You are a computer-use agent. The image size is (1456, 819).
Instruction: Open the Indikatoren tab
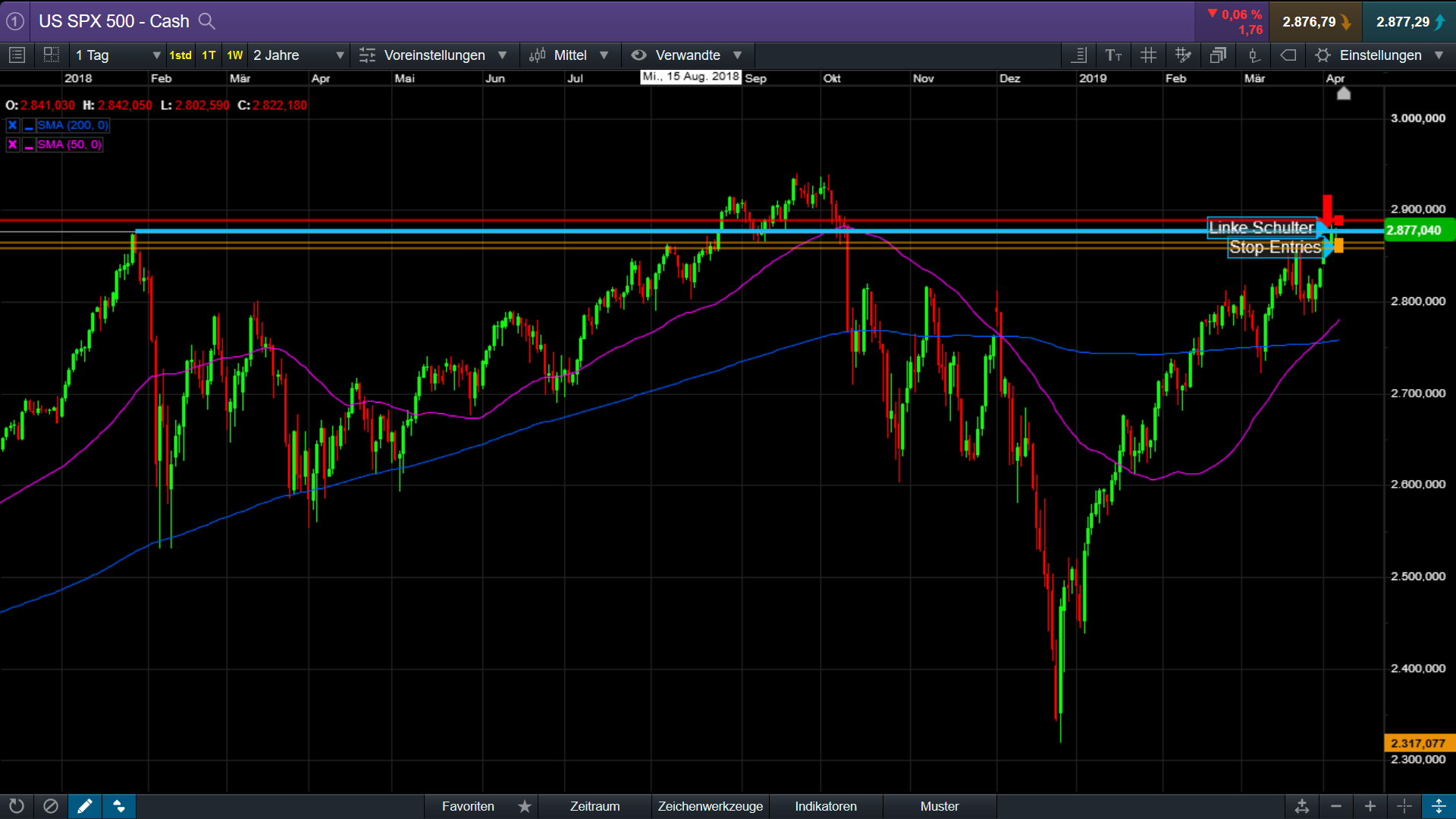[x=825, y=806]
